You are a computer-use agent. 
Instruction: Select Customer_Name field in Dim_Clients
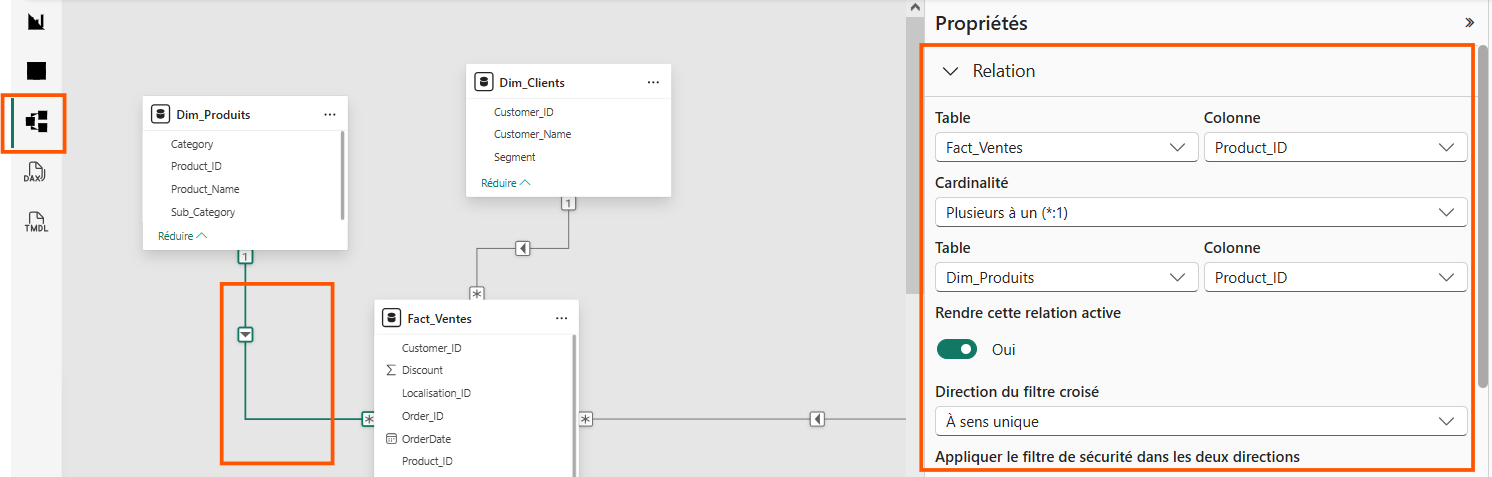tap(533, 134)
